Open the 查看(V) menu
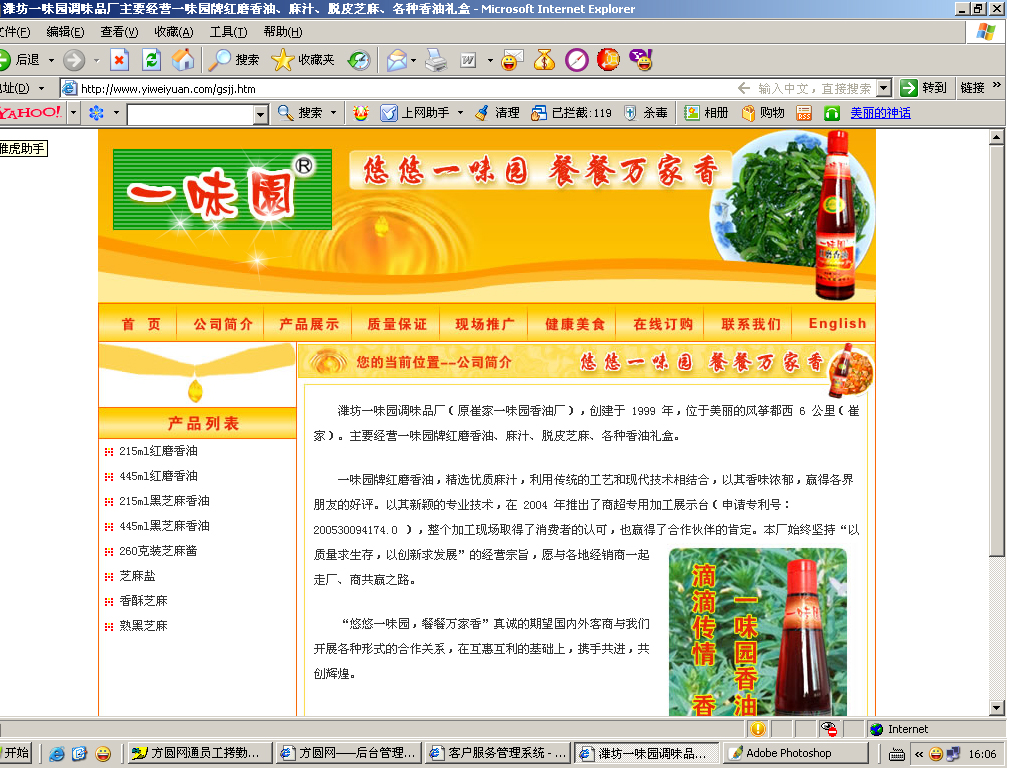This screenshot has height=768, width=1024. (x=120, y=32)
